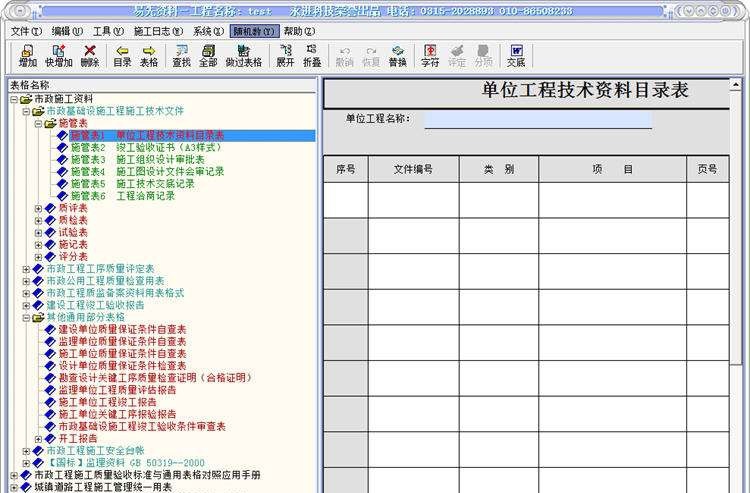Image resolution: width=750 pixels, height=493 pixels.
Task: Click the 替换 replace toolbar icon
Action: click(397, 55)
